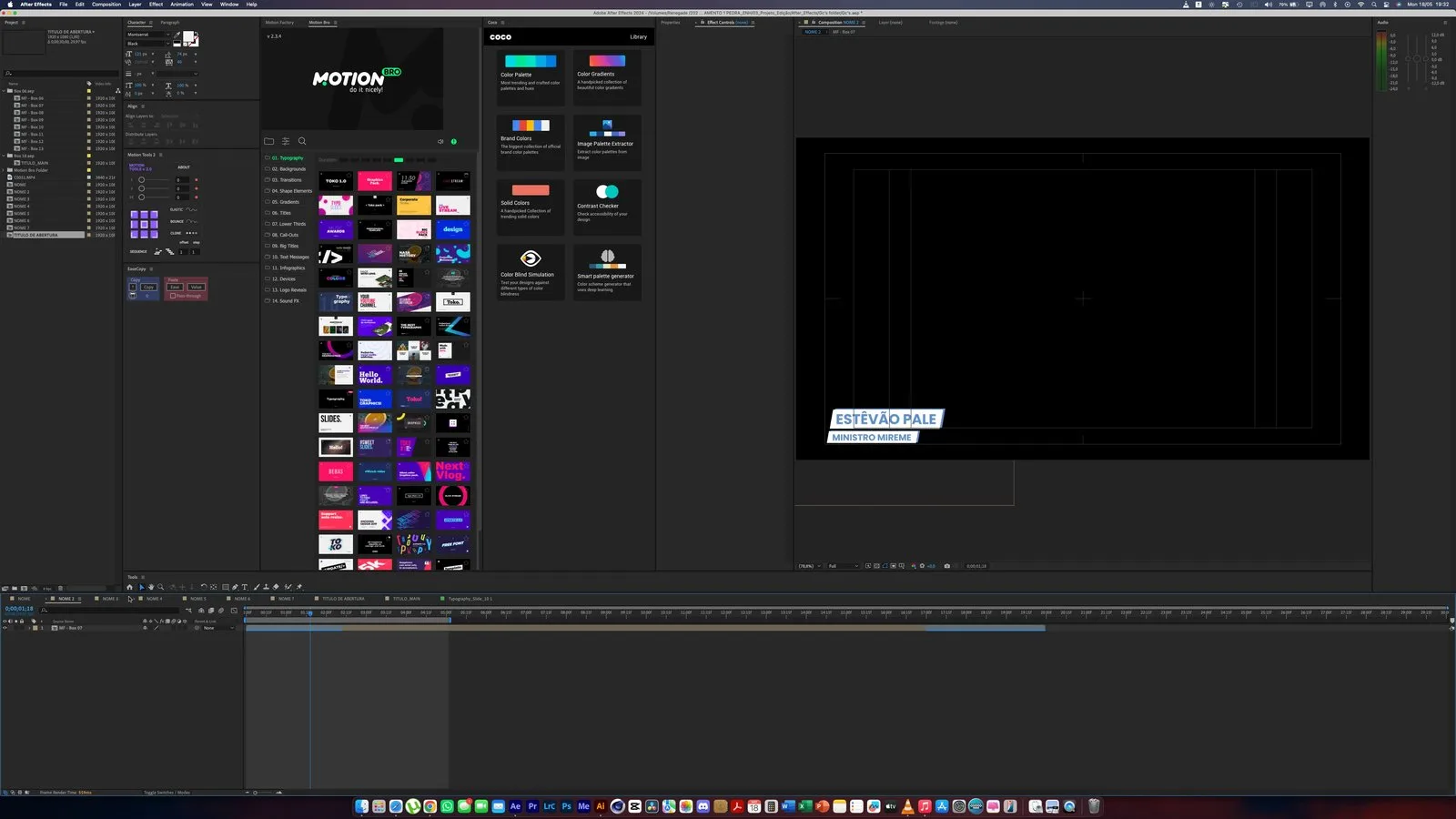Click the snapshot camera icon in viewer
Image resolution: width=1456 pixels, height=819 pixels.
(x=947, y=566)
